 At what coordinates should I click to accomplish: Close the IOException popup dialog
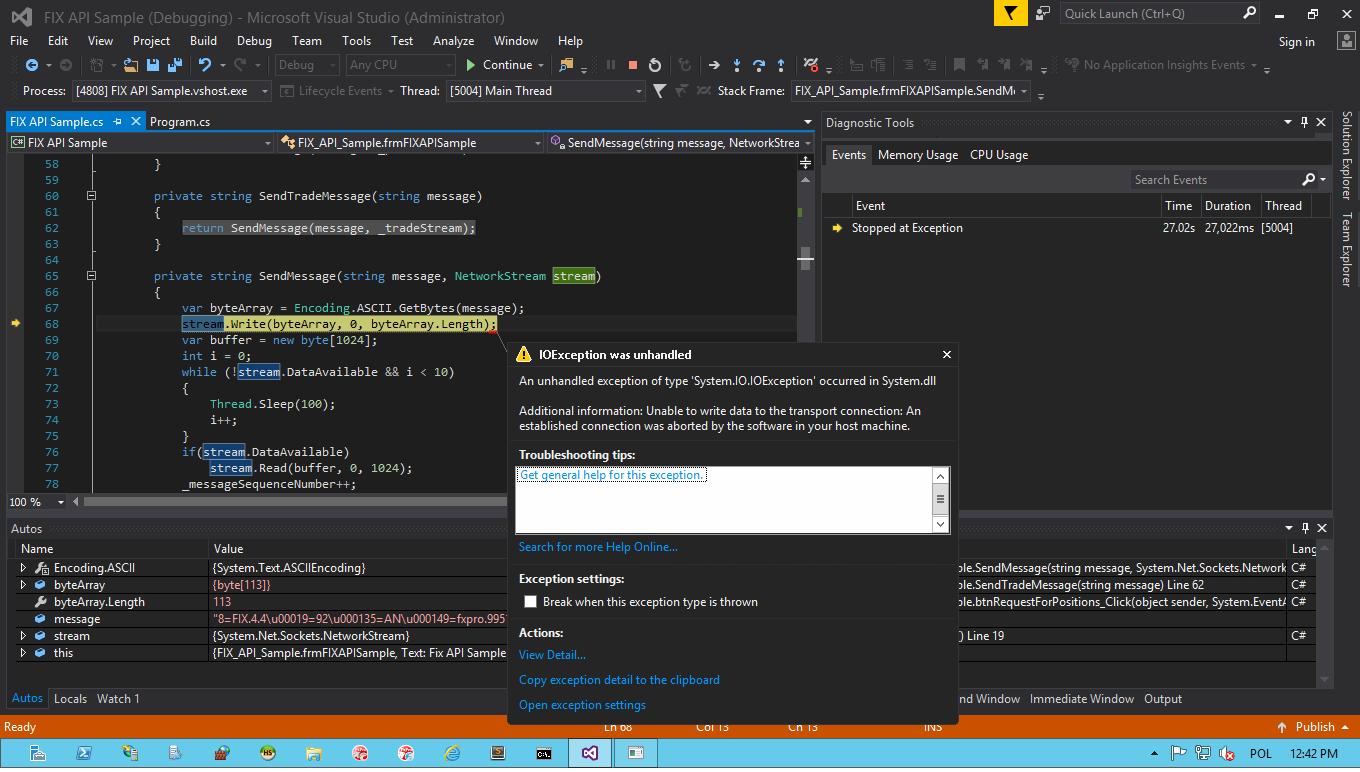click(946, 354)
